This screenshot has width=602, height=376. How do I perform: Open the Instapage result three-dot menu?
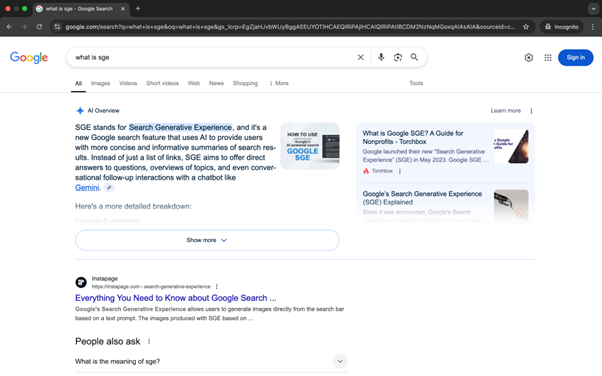tap(217, 287)
